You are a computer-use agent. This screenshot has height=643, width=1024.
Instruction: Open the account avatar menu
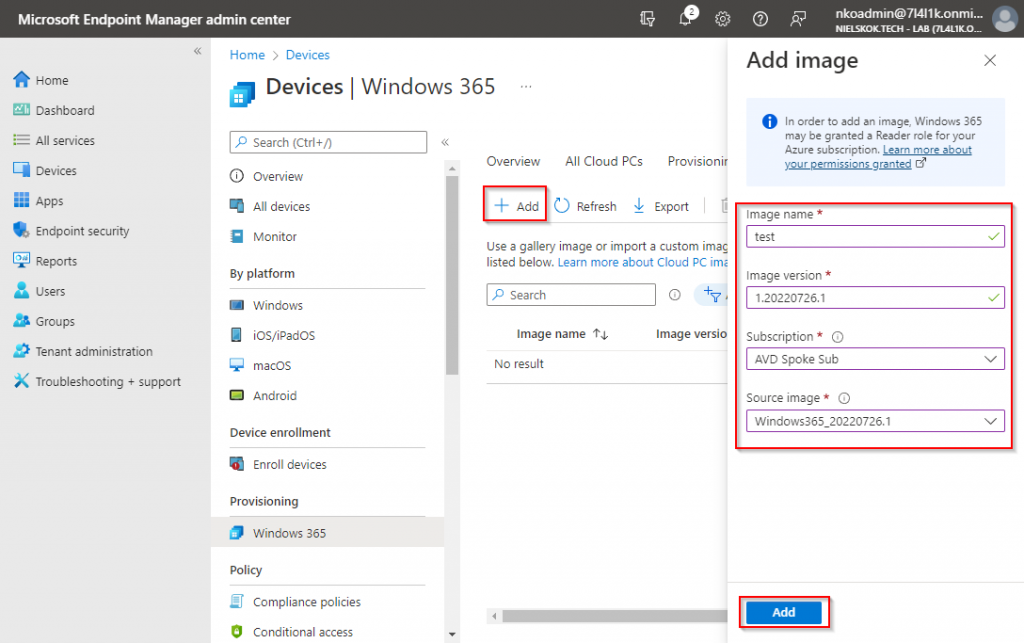point(1004,18)
